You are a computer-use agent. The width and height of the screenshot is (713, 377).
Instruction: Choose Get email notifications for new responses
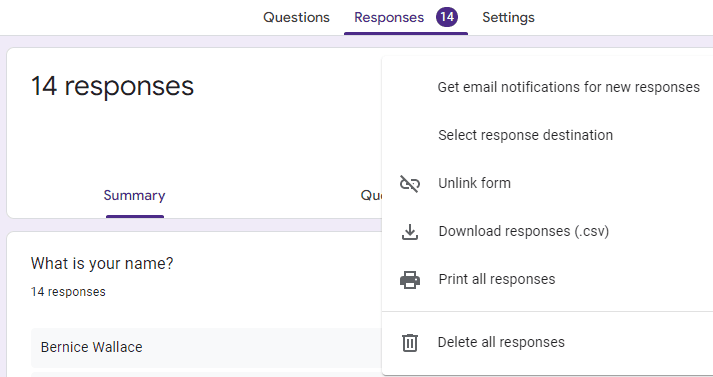(568, 87)
